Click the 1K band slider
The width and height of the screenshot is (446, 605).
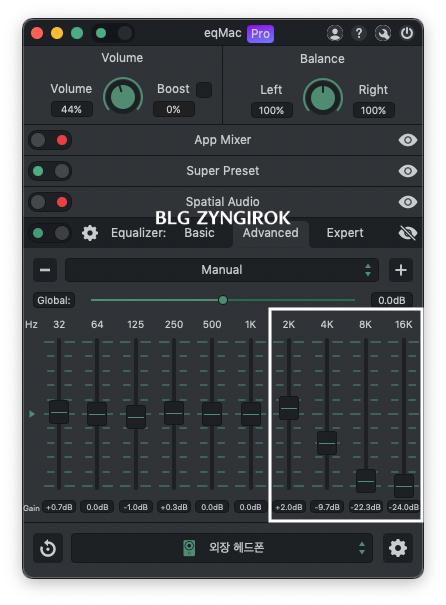coord(251,414)
